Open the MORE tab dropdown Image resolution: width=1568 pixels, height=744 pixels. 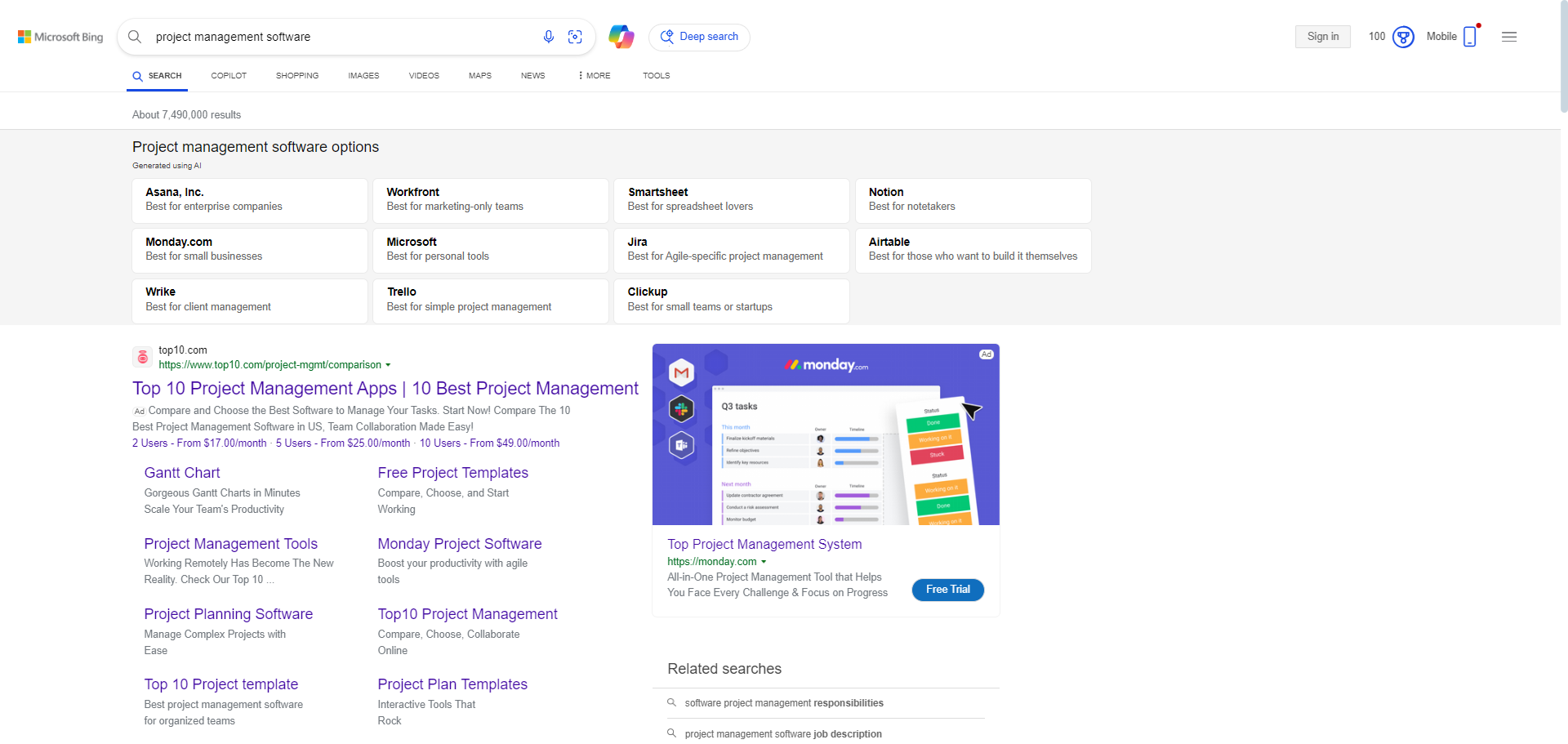point(594,75)
